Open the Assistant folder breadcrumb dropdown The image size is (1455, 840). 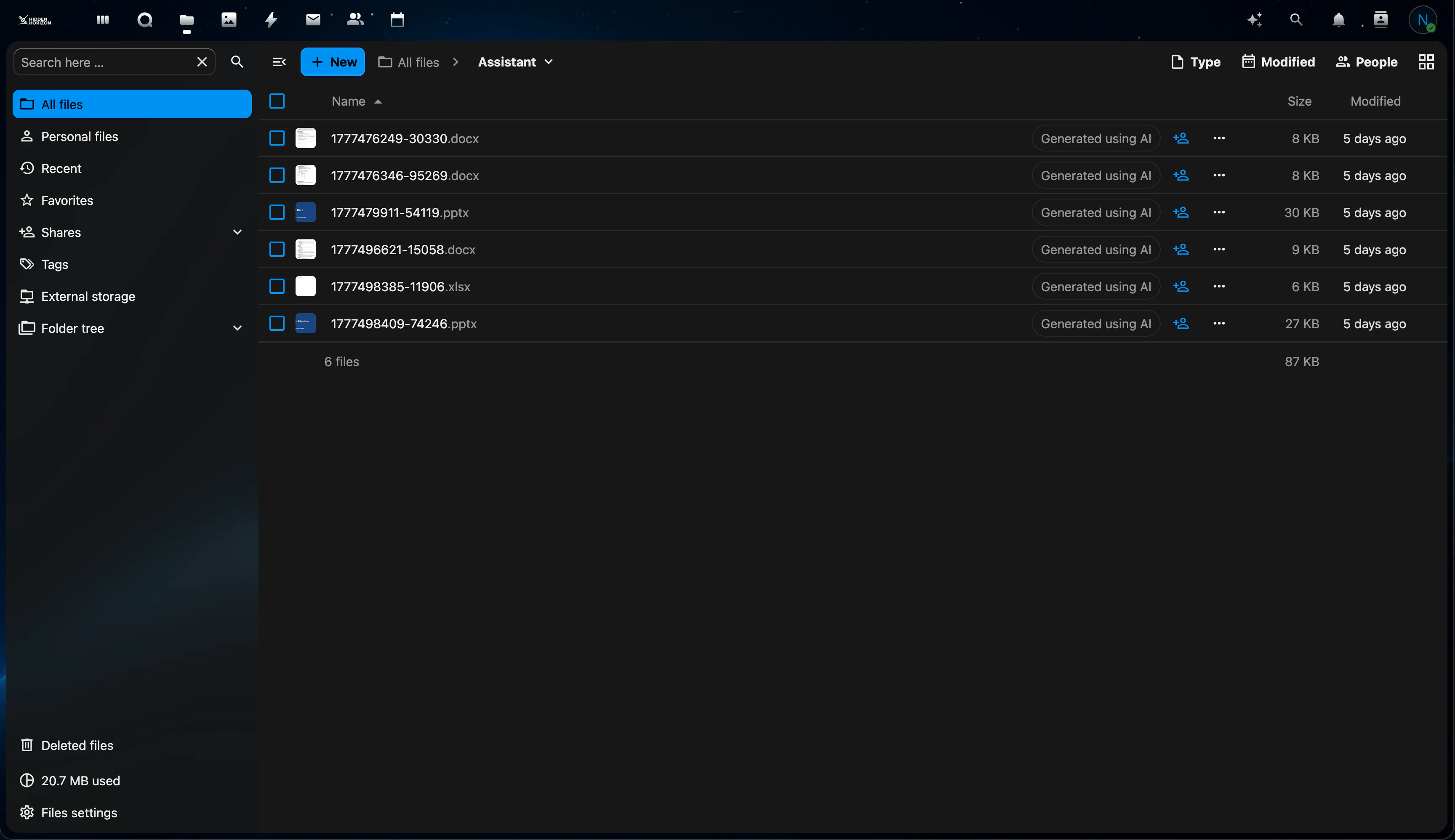pos(515,62)
